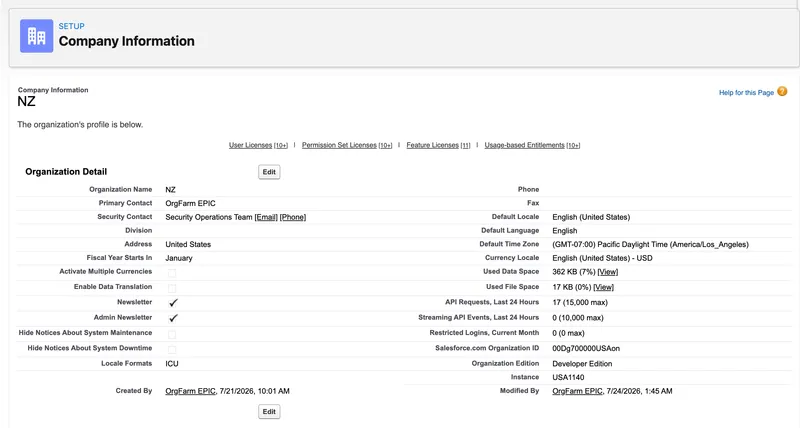Click the Locale Formats value ICU
The image size is (800, 428).
172,364
